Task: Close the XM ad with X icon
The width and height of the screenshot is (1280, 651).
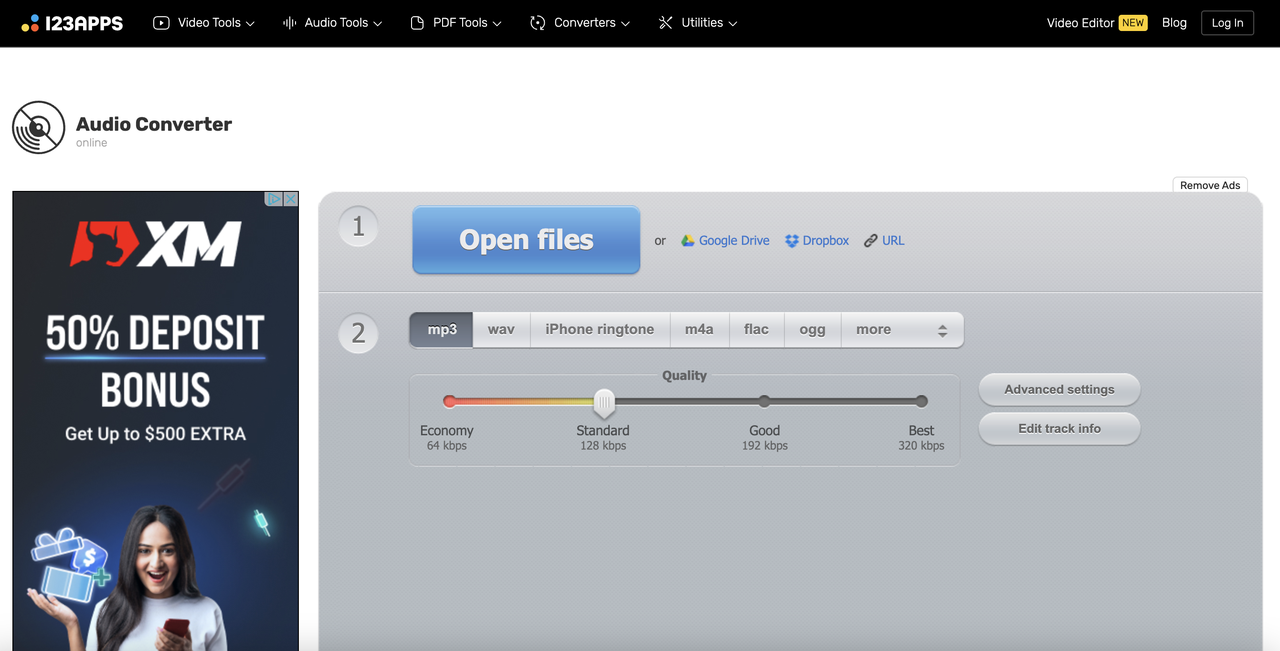Action: (x=291, y=199)
